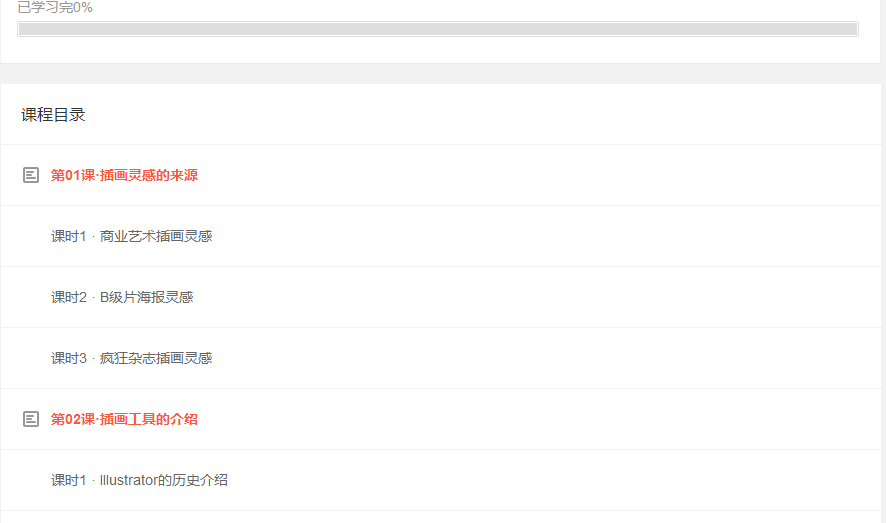The height and width of the screenshot is (523, 886).
Task: Click the gray divider between progress and catalog cards
Action: (441, 73)
